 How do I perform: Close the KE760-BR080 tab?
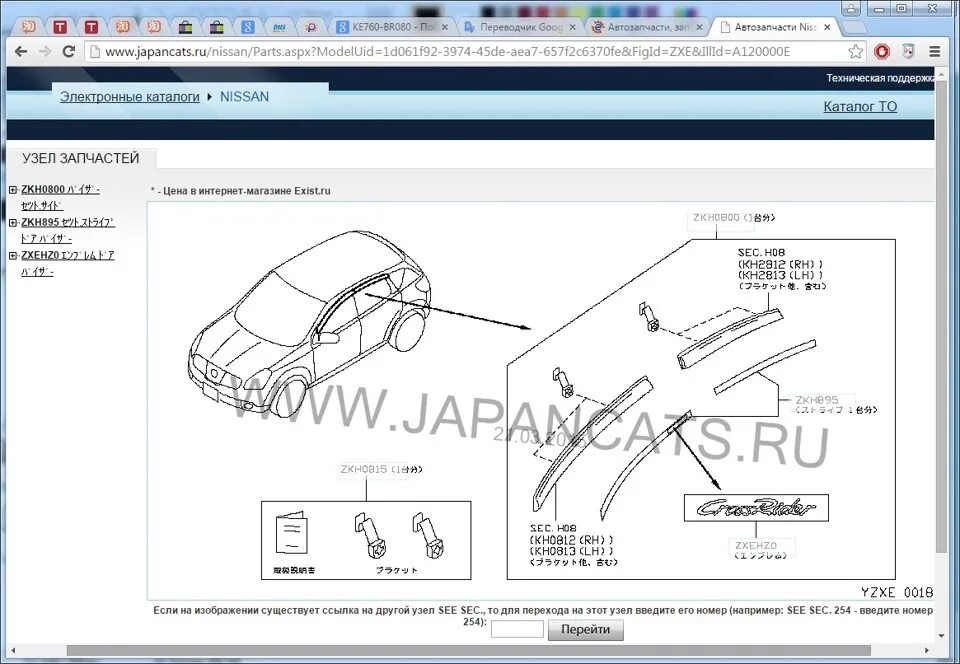coord(445,27)
